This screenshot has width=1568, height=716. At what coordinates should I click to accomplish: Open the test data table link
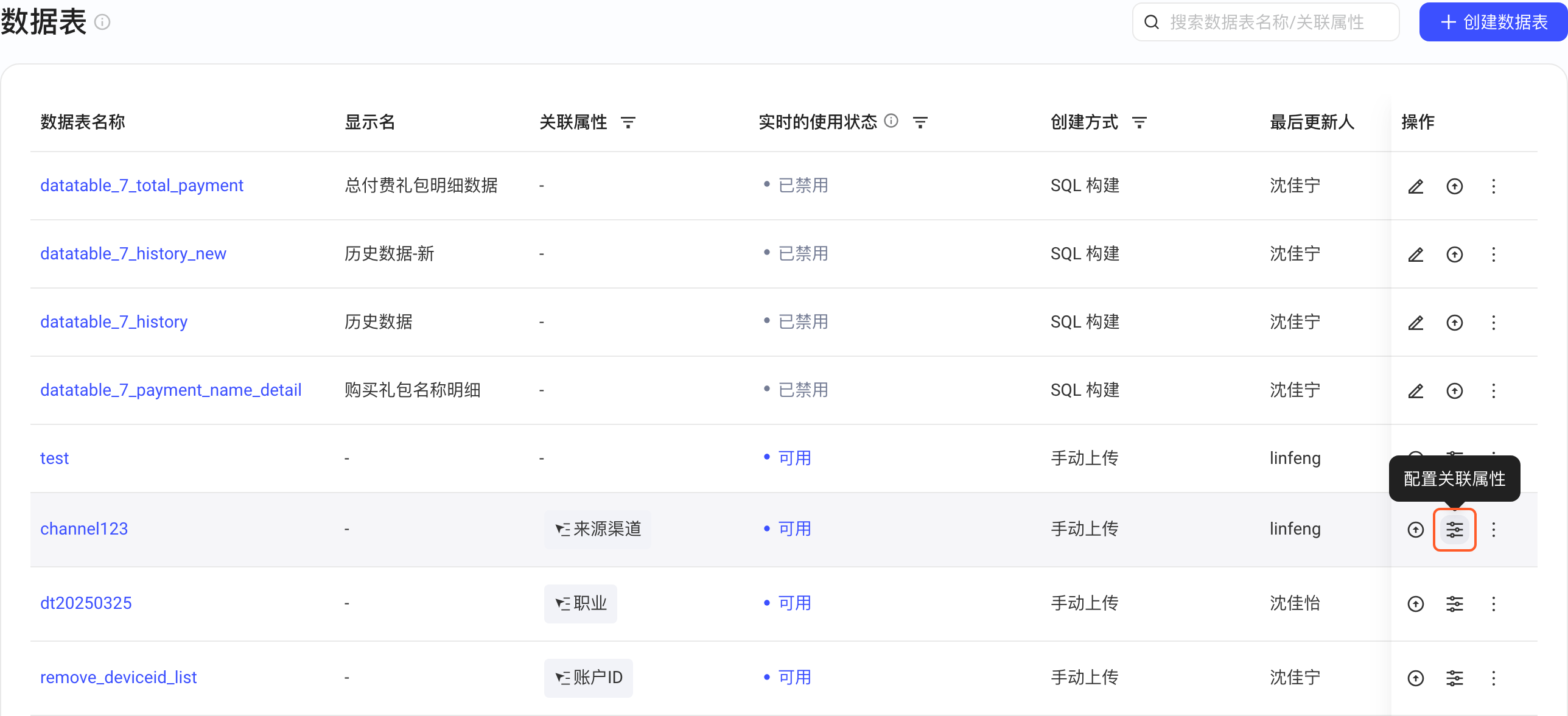coord(55,458)
